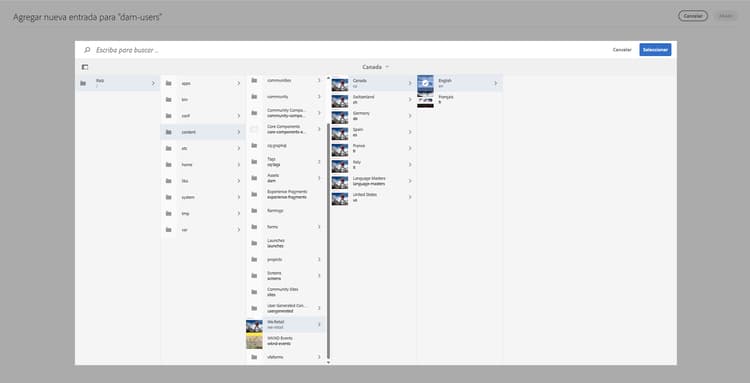The height and width of the screenshot is (383, 750).
Task: Click the community folder icon
Action: 254,97
